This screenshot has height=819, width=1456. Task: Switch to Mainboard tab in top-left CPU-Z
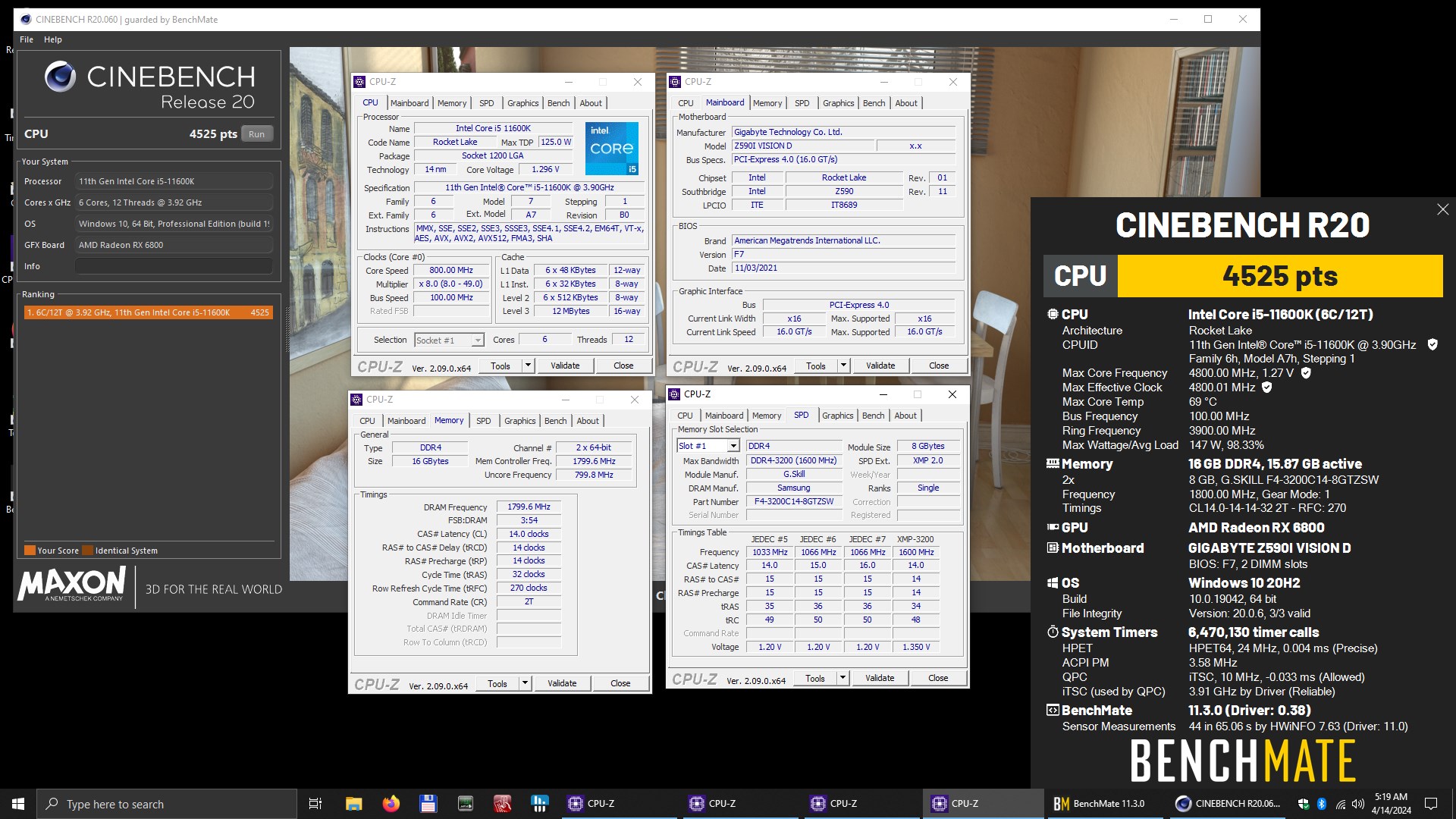[x=409, y=103]
